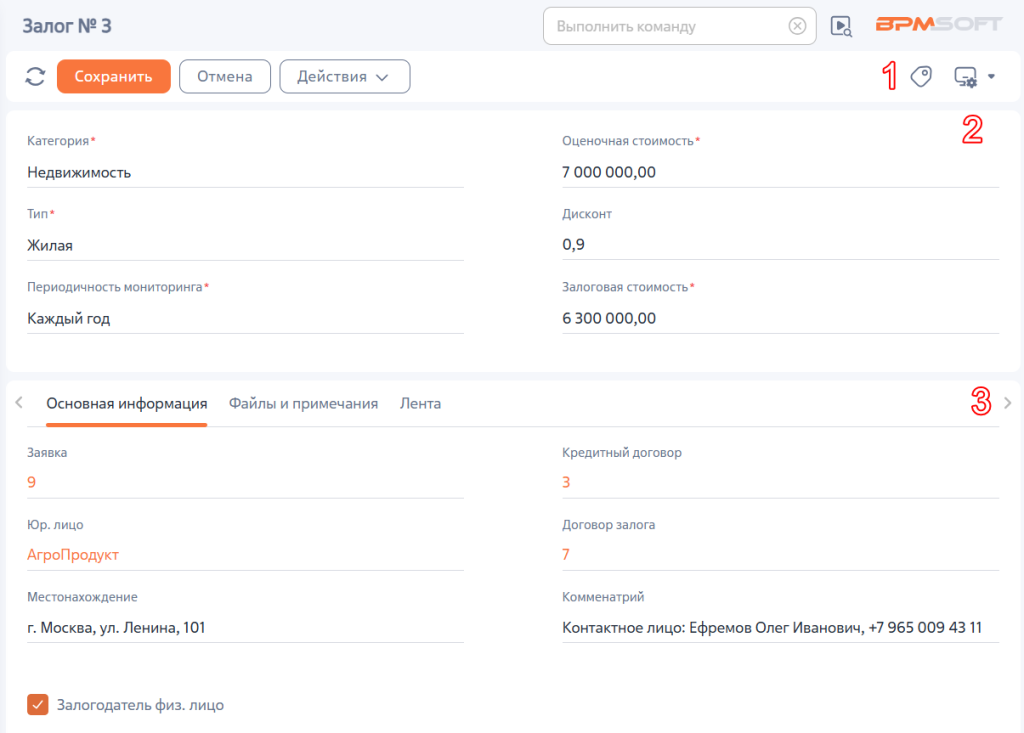Clear the Выполнить команду field with the X icon
This screenshot has width=1024, height=733.
(x=797, y=26)
